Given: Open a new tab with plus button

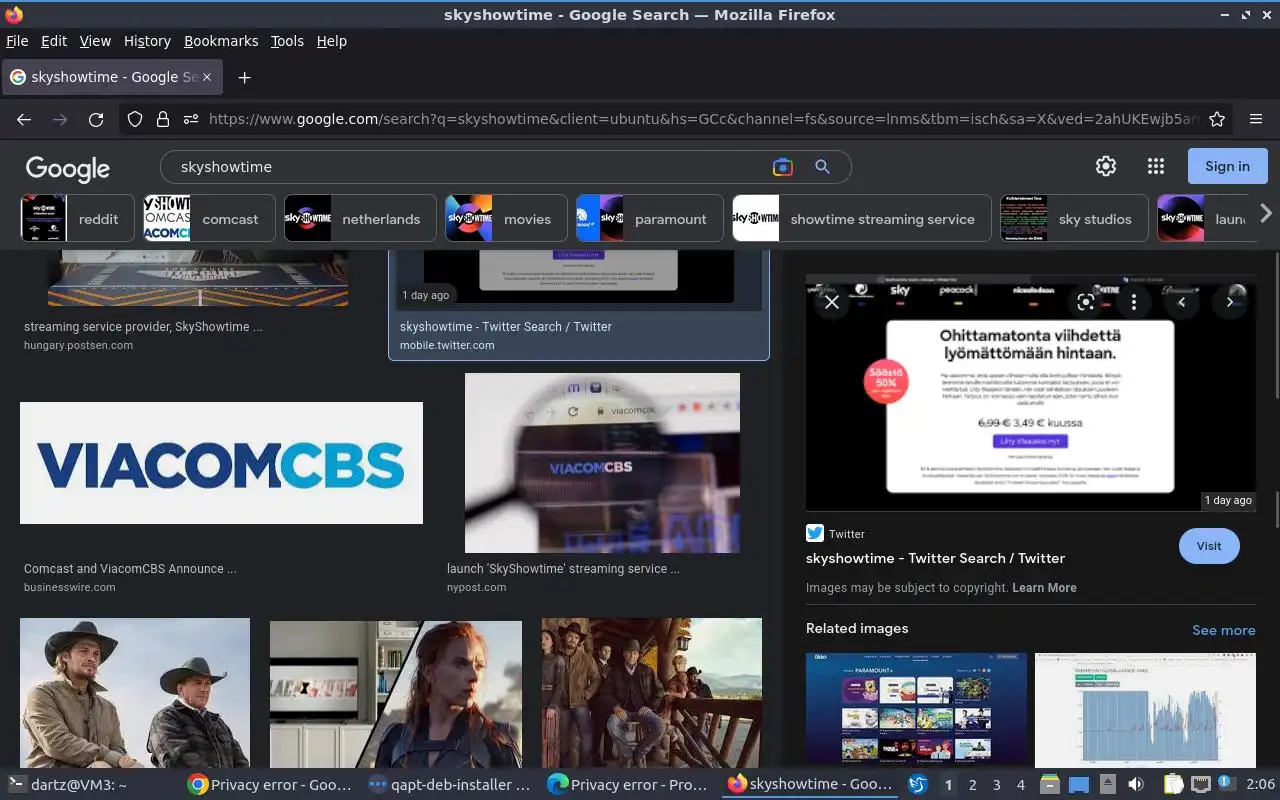Looking at the screenshot, I should (244, 77).
